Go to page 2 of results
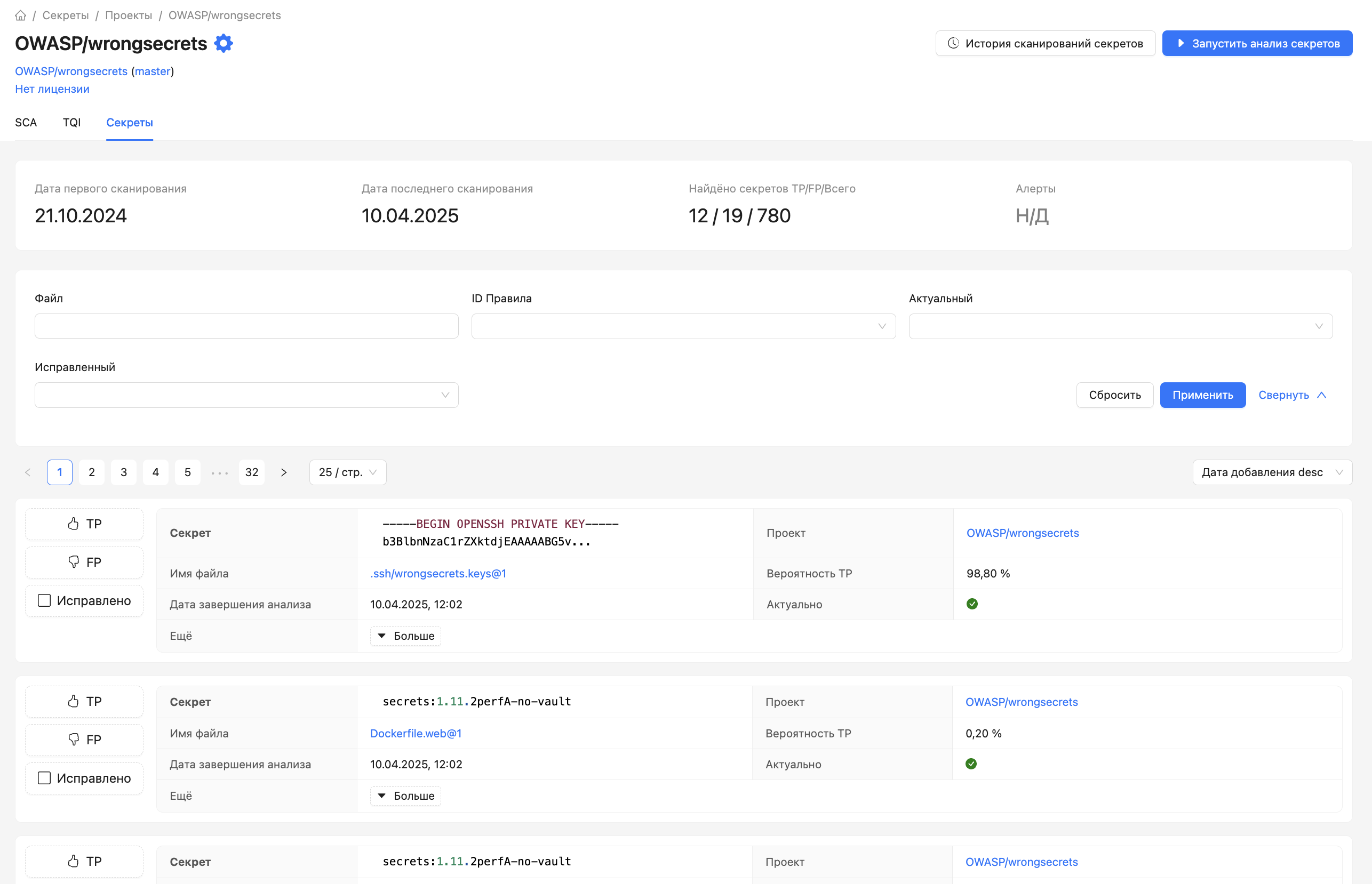Viewport: 1372px width, 884px height. 92,472
